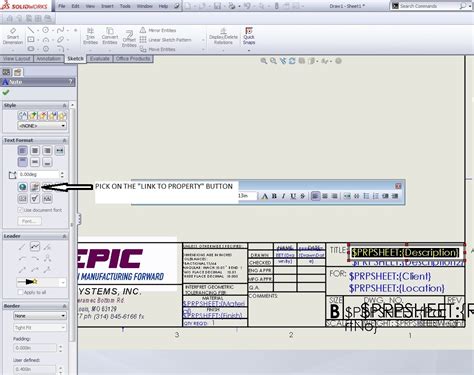
Task: Open the Tools menu
Action: pos(125,6)
